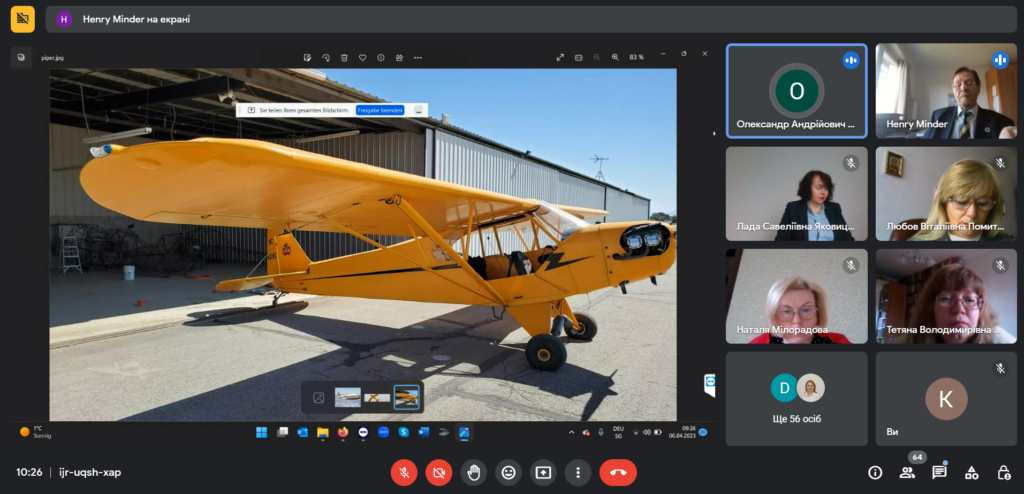
Task: Raise hand in the meeting
Action: (473, 472)
